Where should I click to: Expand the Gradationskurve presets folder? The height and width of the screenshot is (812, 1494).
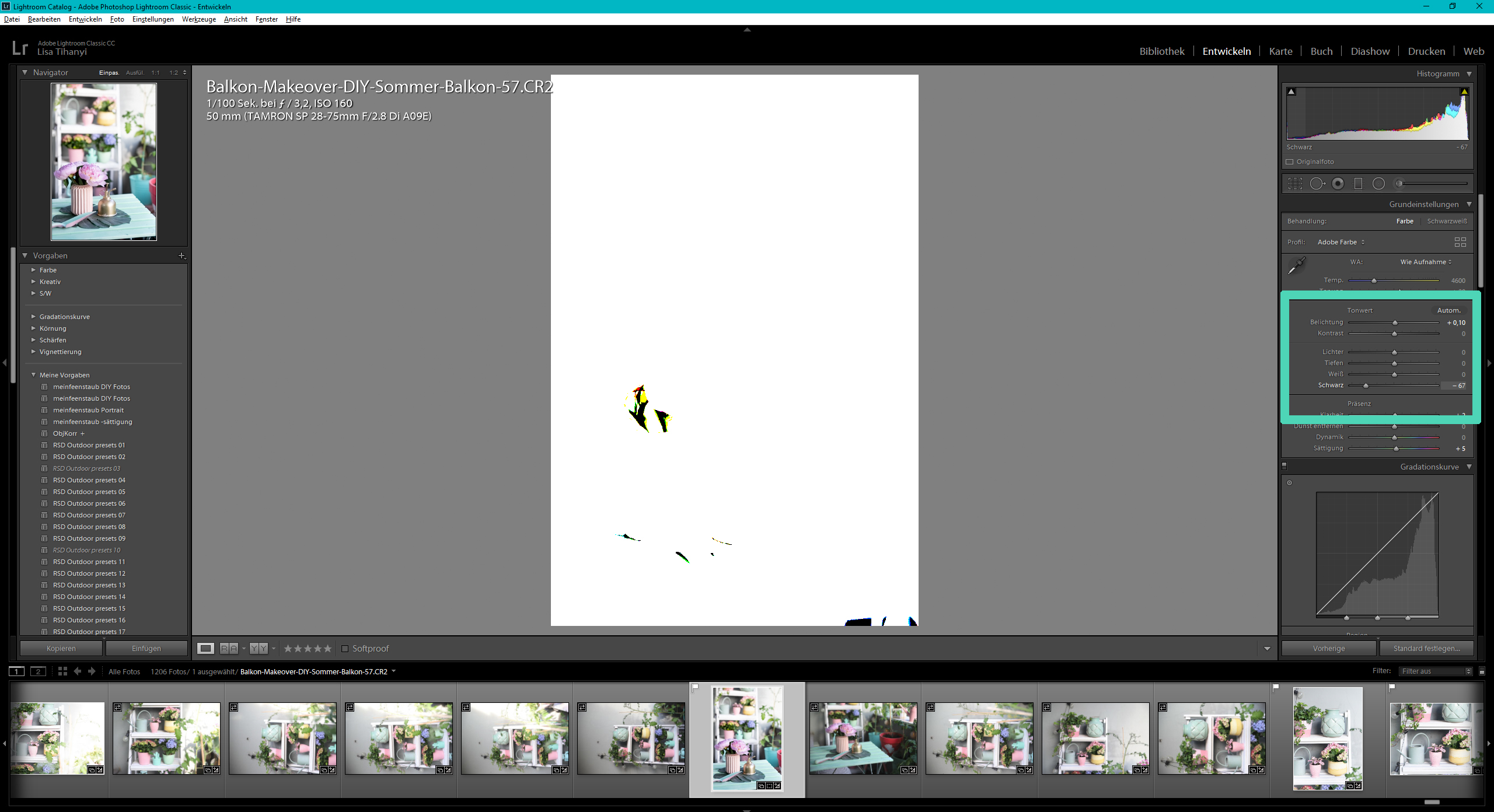pos(33,317)
